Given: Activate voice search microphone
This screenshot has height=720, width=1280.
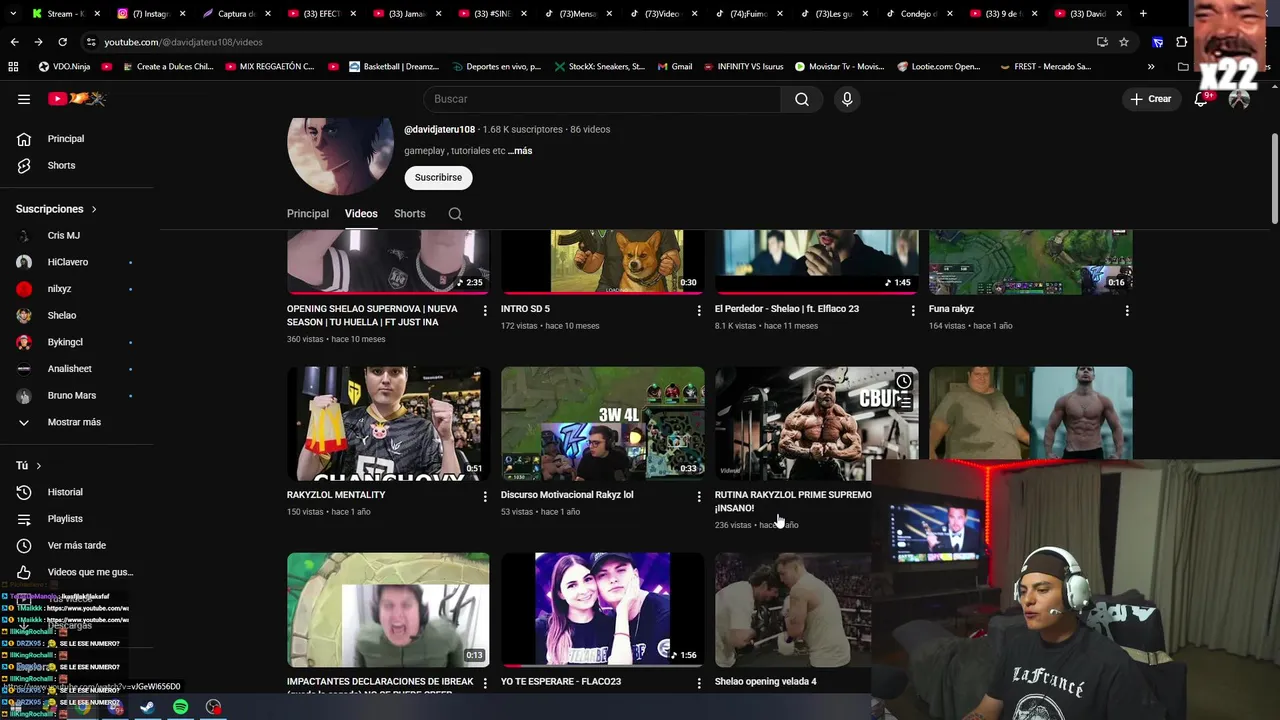Looking at the screenshot, I should [847, 99].
